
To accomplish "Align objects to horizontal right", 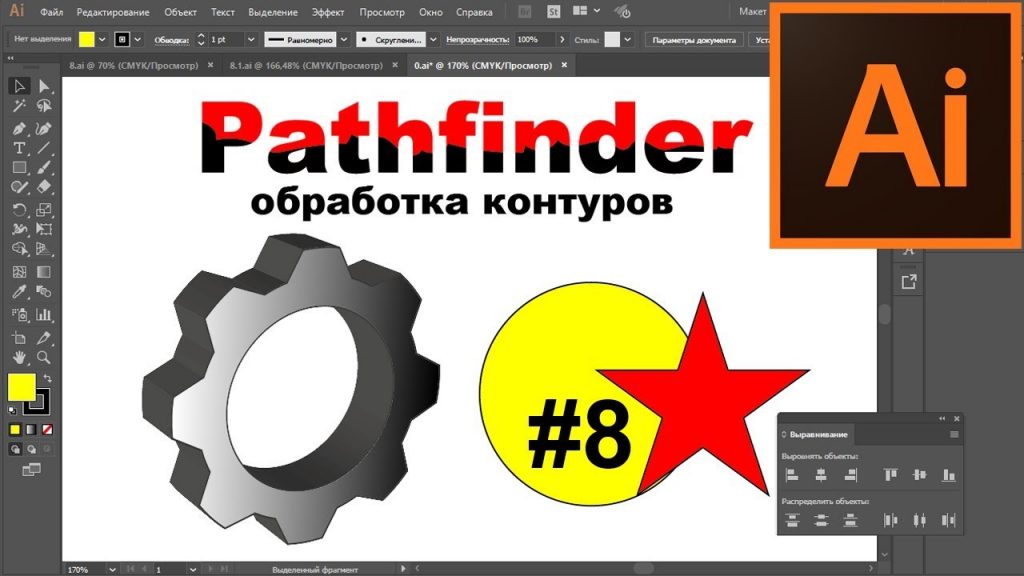I will pos(850,475).
